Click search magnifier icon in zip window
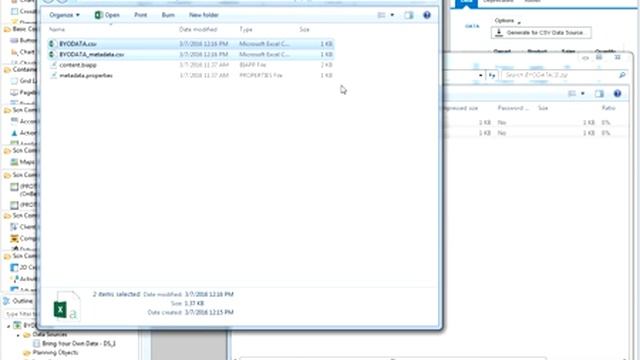Image resolution: width=640 pixels, height=360 pixels. 622,75
